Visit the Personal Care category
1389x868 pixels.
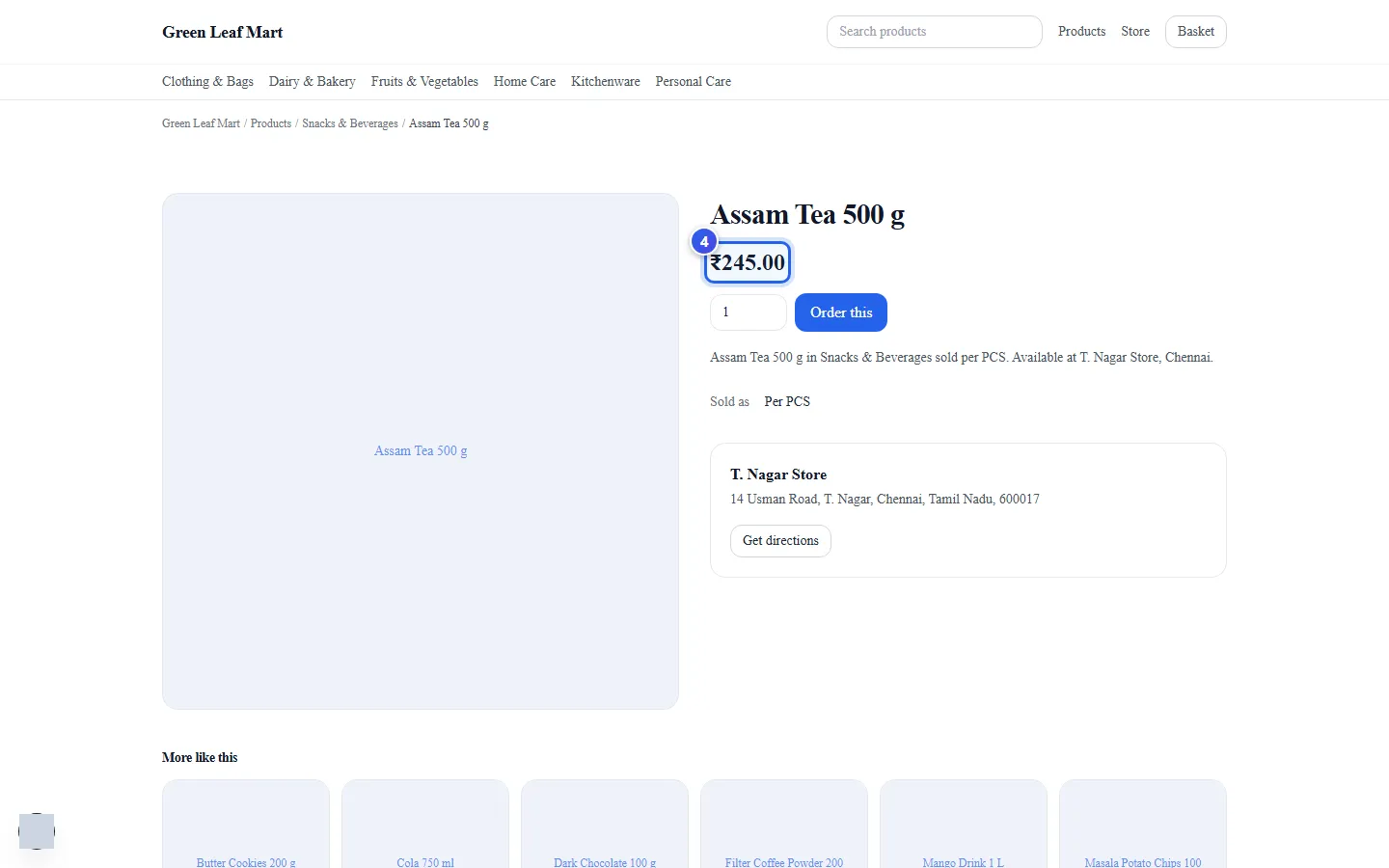693,82
